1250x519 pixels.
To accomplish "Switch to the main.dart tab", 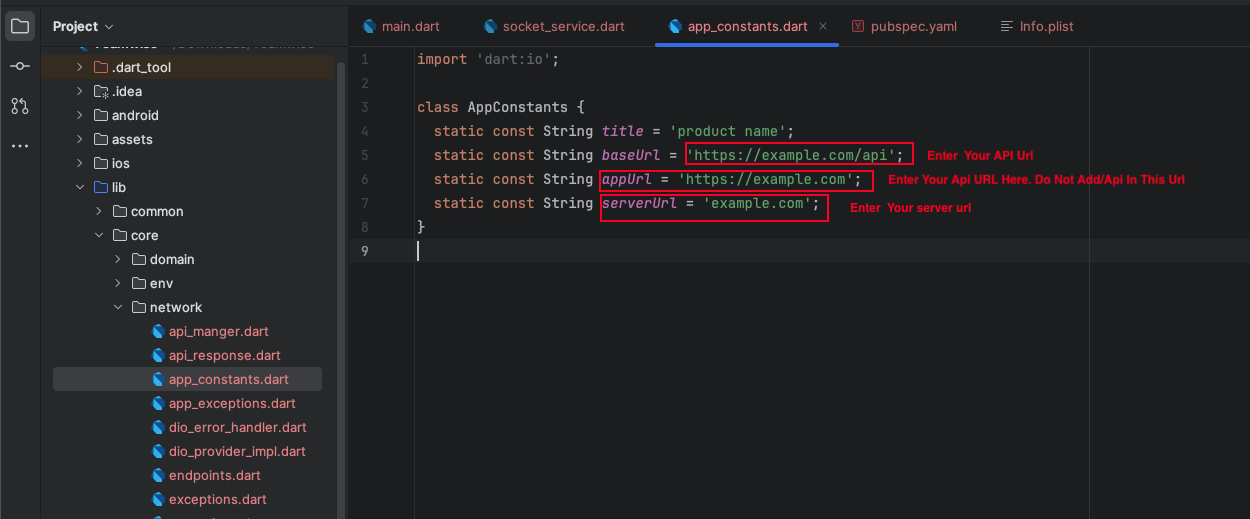I will [x=401, y=26].
